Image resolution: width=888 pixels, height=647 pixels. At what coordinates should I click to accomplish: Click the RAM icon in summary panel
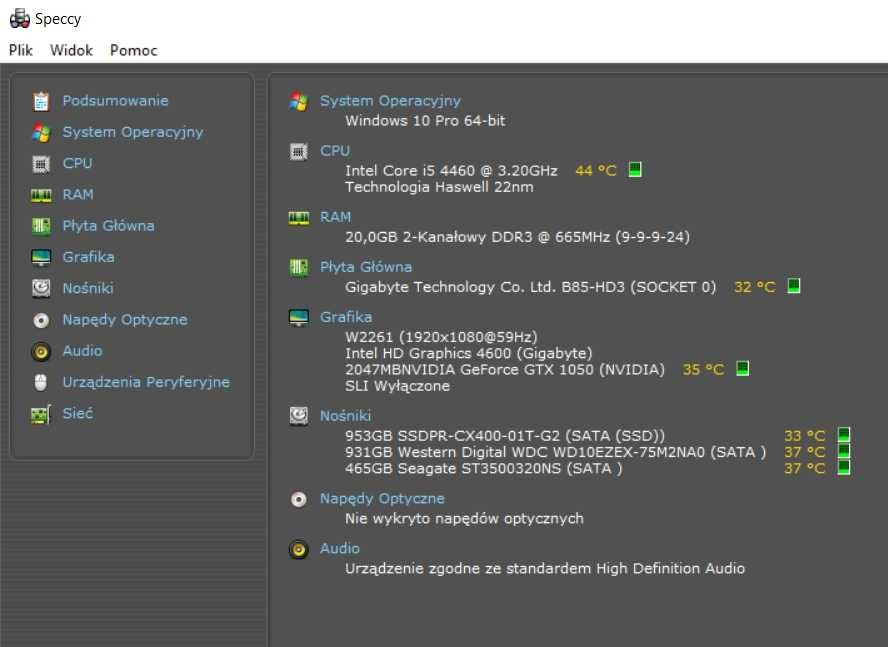(298, 218)
